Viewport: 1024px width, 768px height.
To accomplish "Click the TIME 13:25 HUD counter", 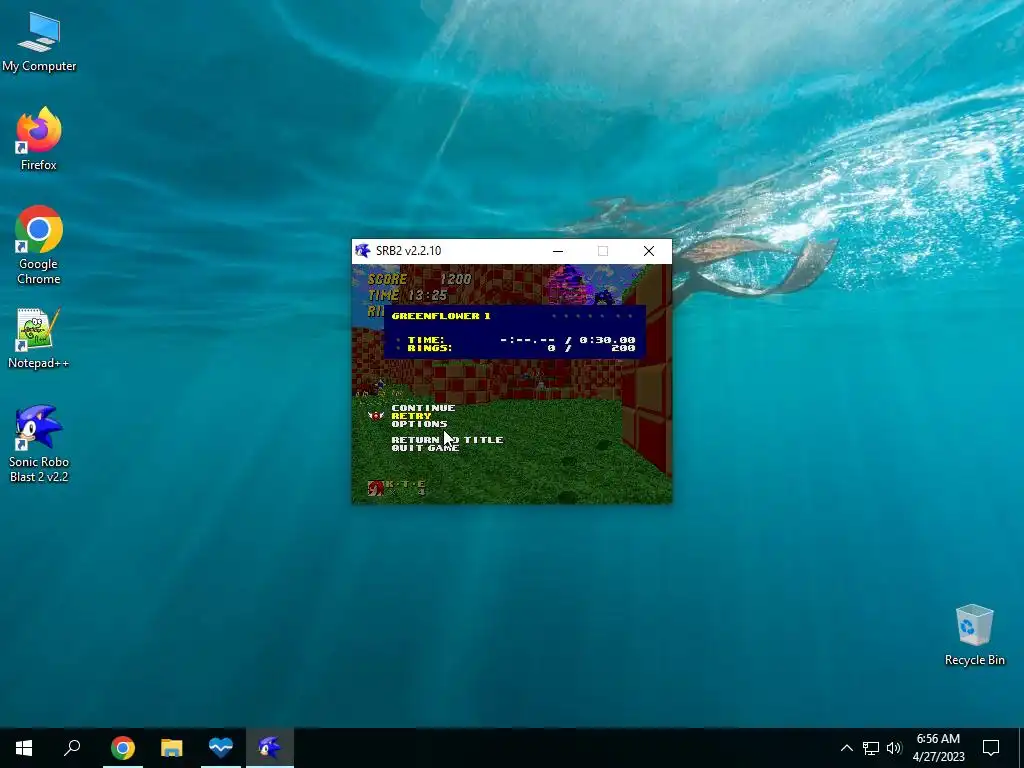I will tap(408, 295).
